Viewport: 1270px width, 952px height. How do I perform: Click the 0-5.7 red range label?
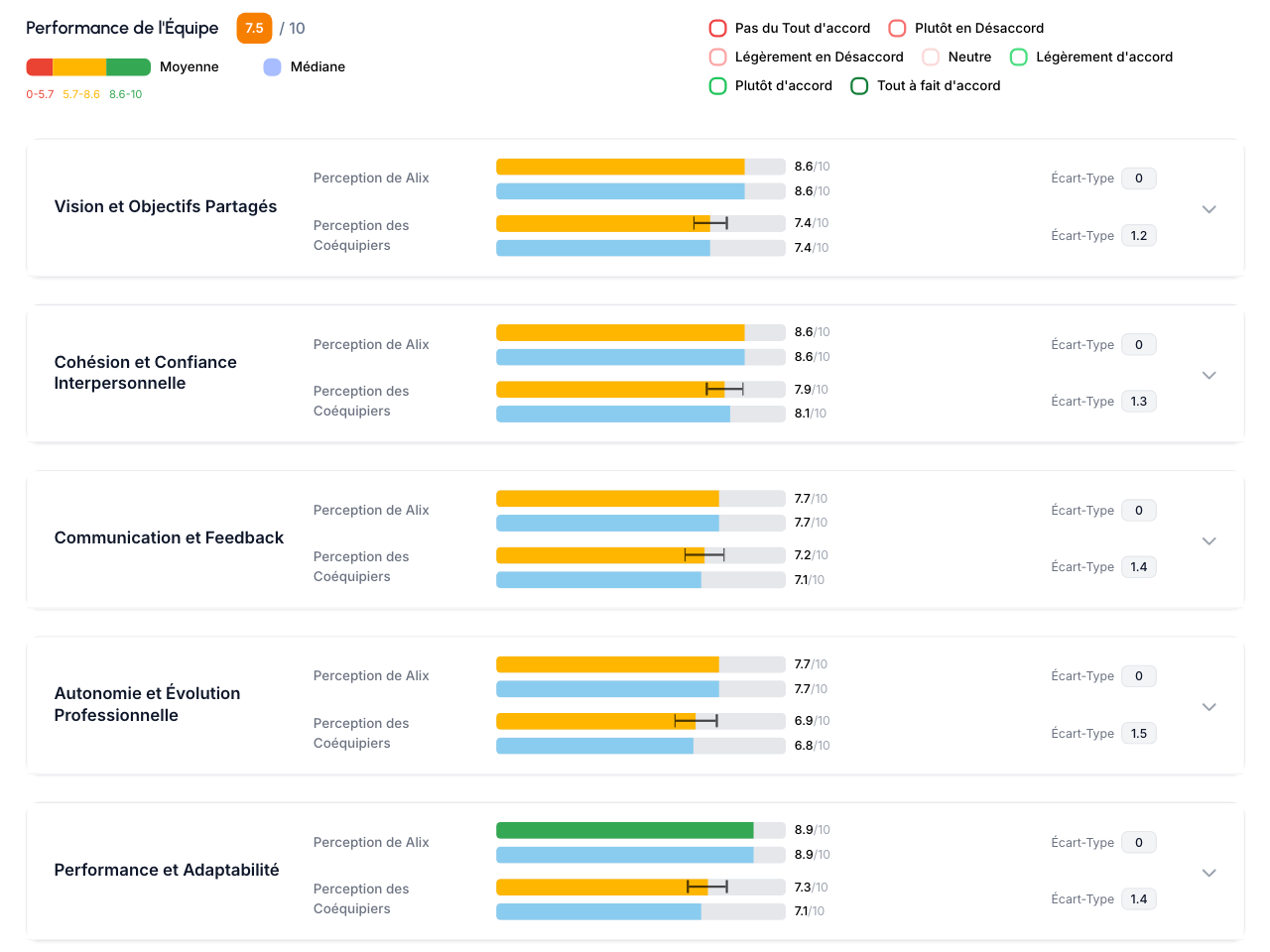point(40,94)
